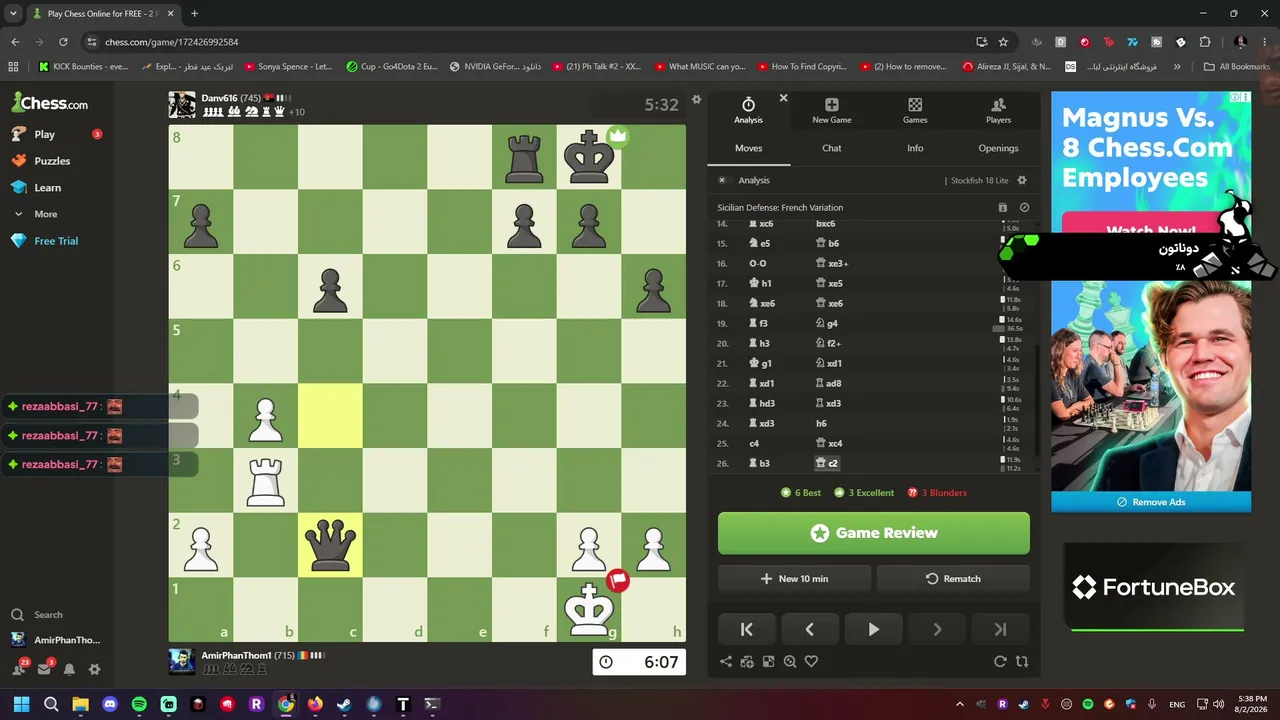Open the All Bookmarks folder
Screen dimensions: 1280x720
click(x=1237, y=67)
